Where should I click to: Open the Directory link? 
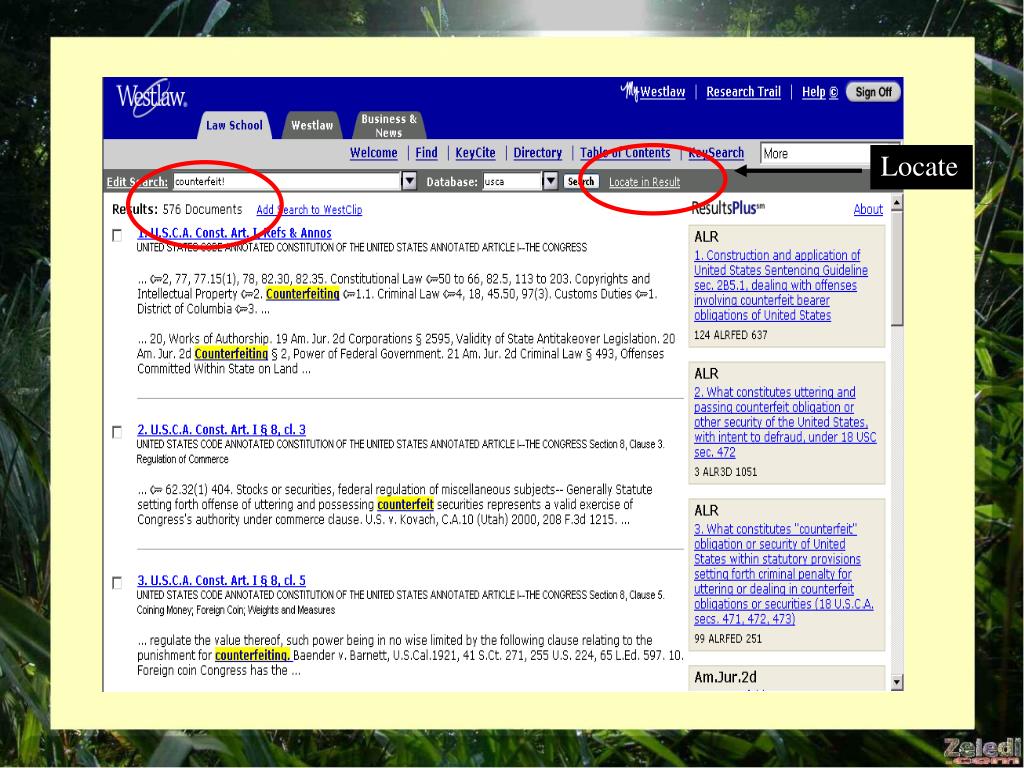pyautogui.click(x=537, y=153)
